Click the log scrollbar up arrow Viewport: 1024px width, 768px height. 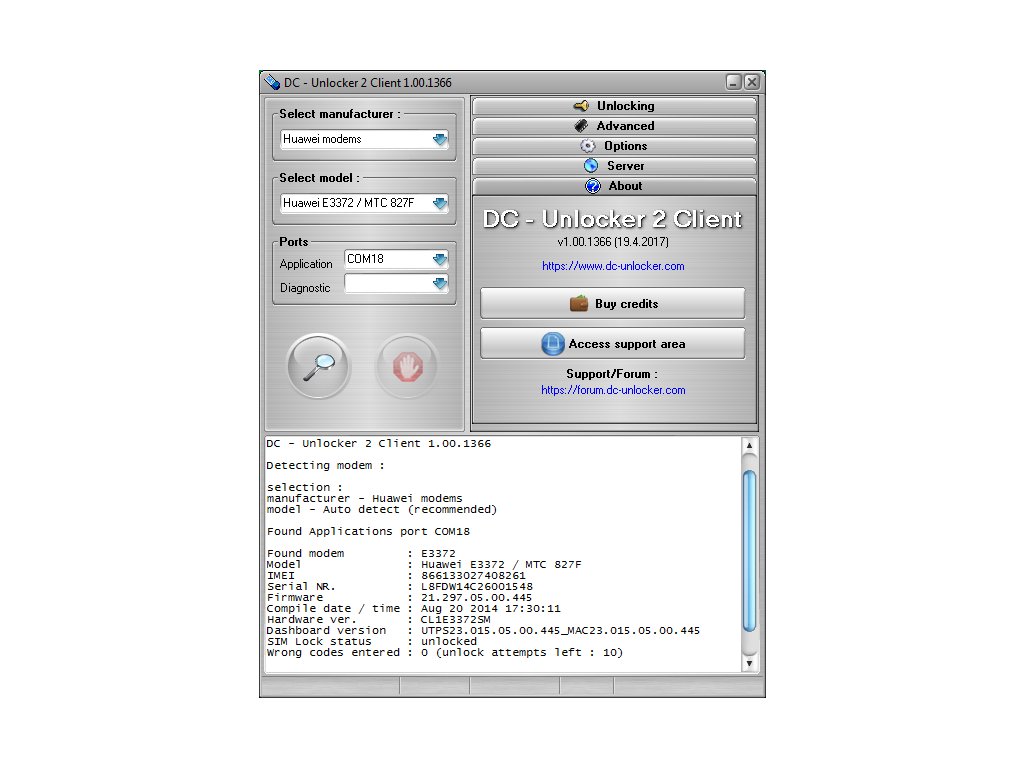click(749, 445)
